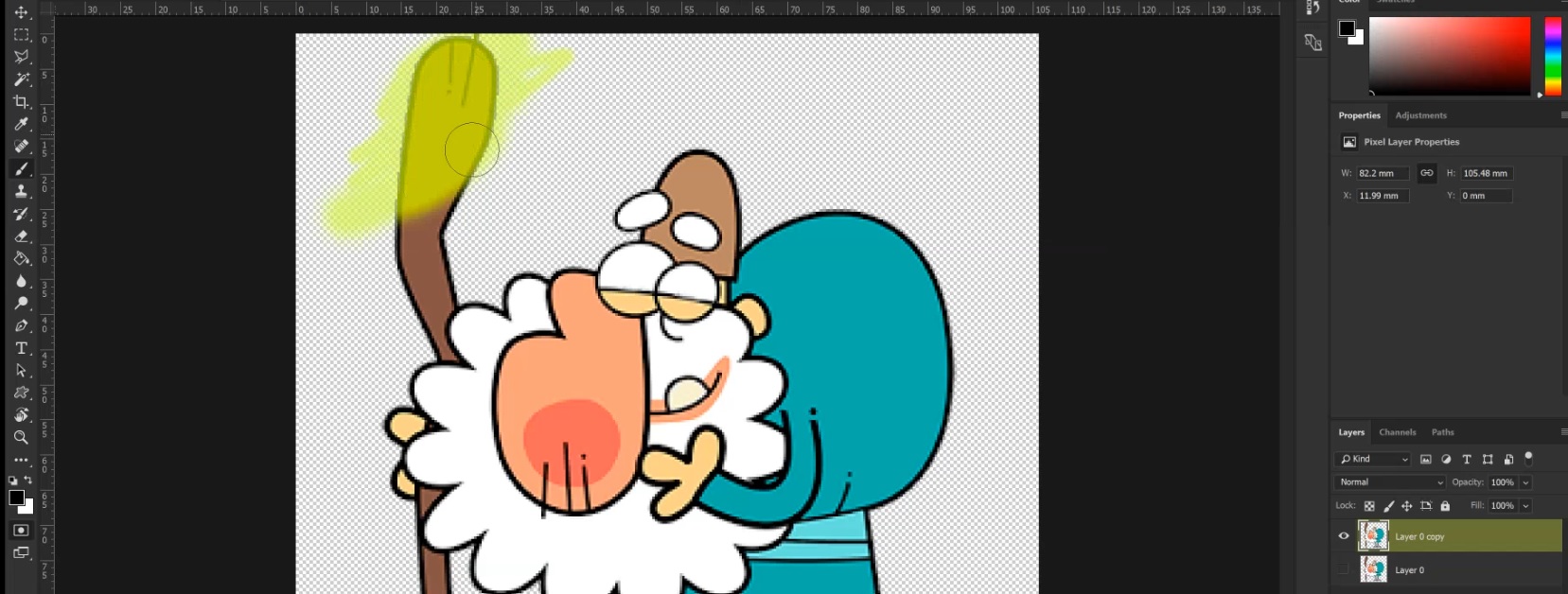Open the Edit Toolbar three-dots button

pos(21,460)
